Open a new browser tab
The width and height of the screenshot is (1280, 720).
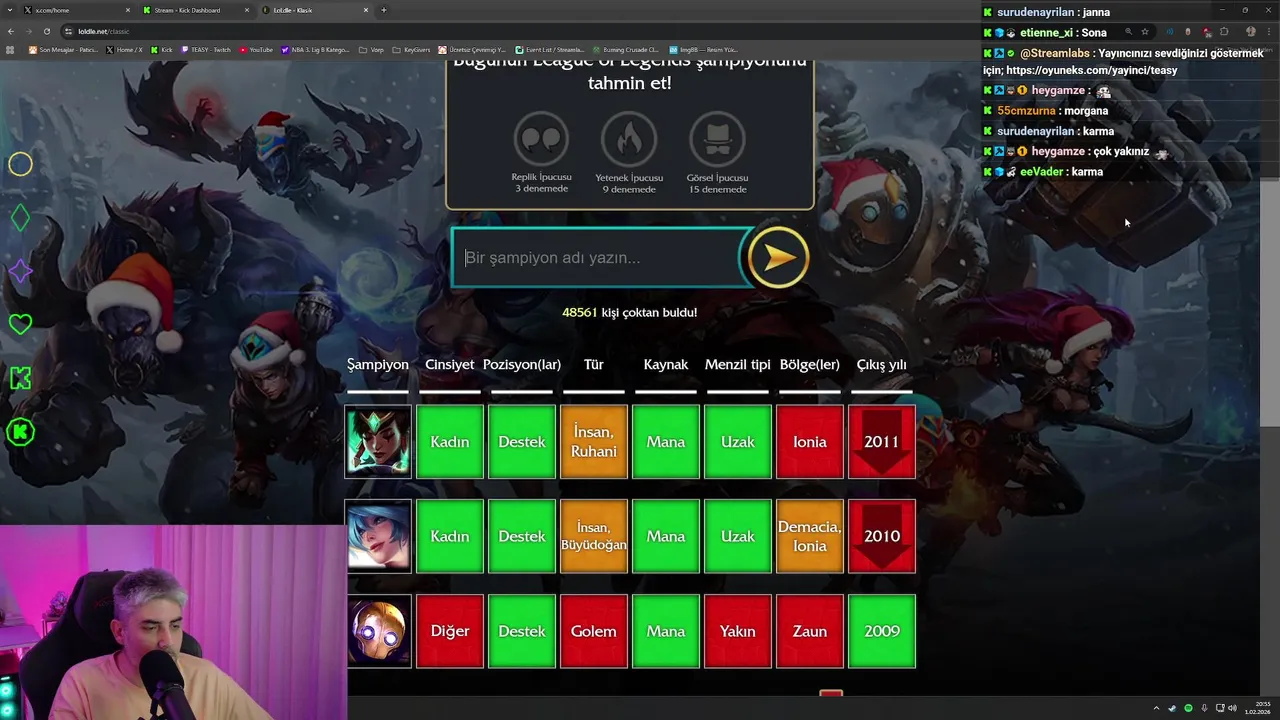pos(384,10)
